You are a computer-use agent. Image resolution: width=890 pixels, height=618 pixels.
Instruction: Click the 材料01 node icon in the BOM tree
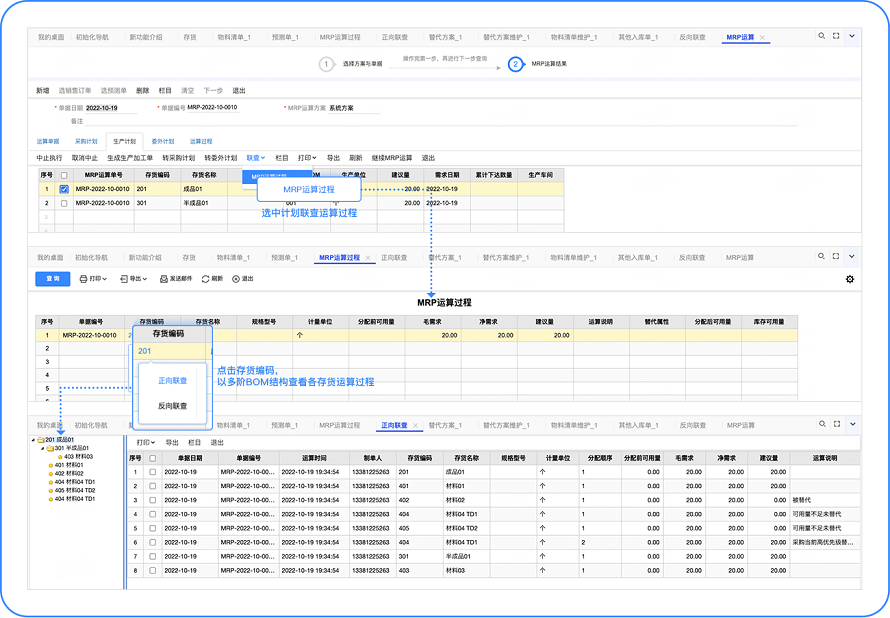[x=51, y=465]
